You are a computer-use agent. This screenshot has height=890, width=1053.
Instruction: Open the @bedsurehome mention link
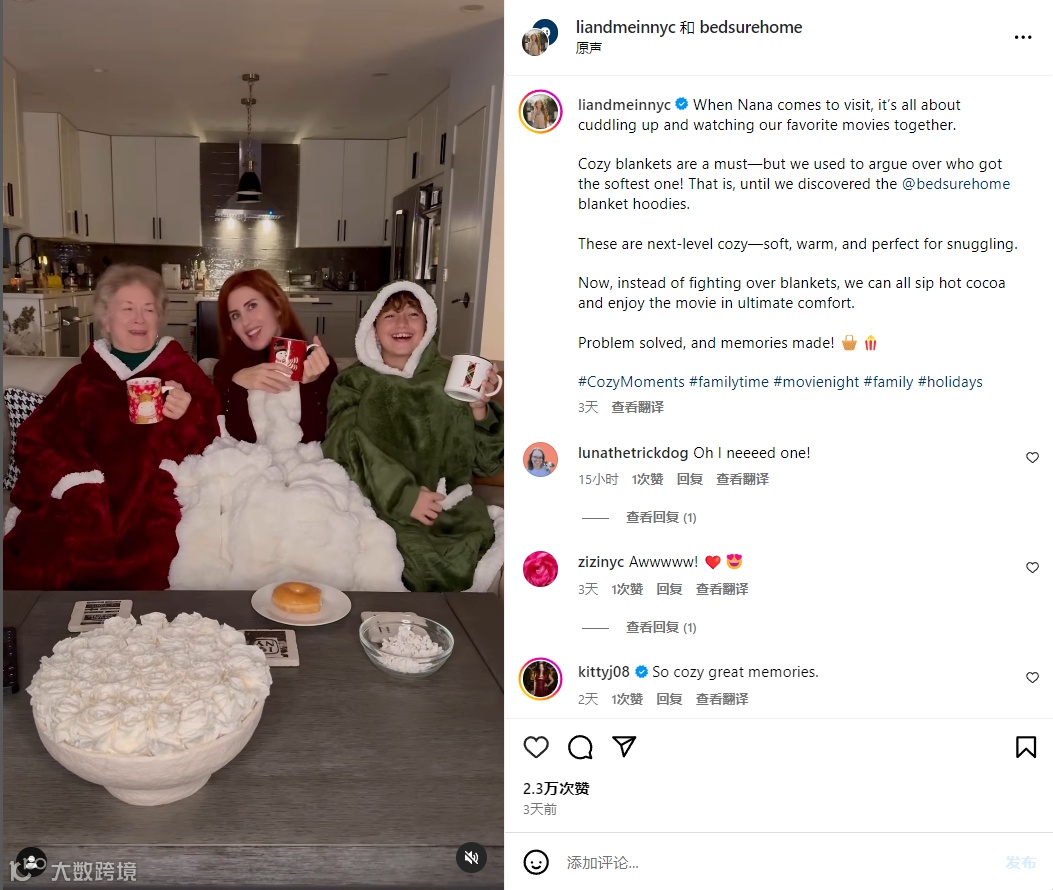click(x=956, y=184)
